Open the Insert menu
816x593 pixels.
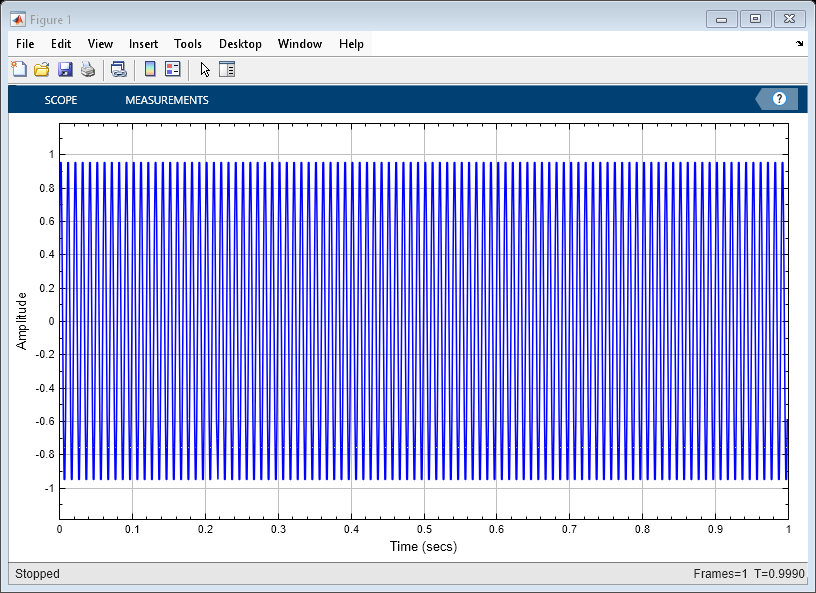click(x=143, y=44)
